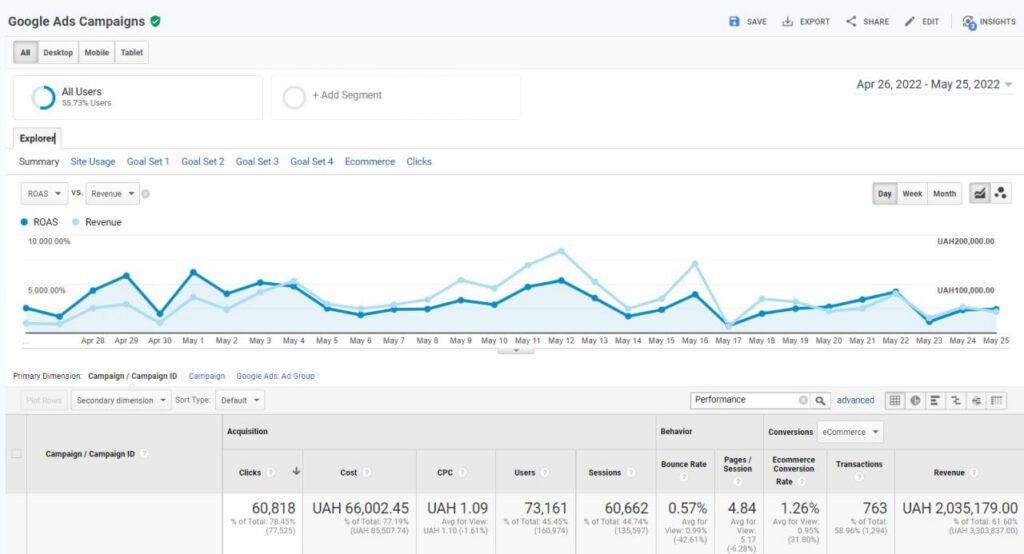This screenshot has width=1024, height=554.
Task: Toggle chart interval to Week
Action: (912, 194)
